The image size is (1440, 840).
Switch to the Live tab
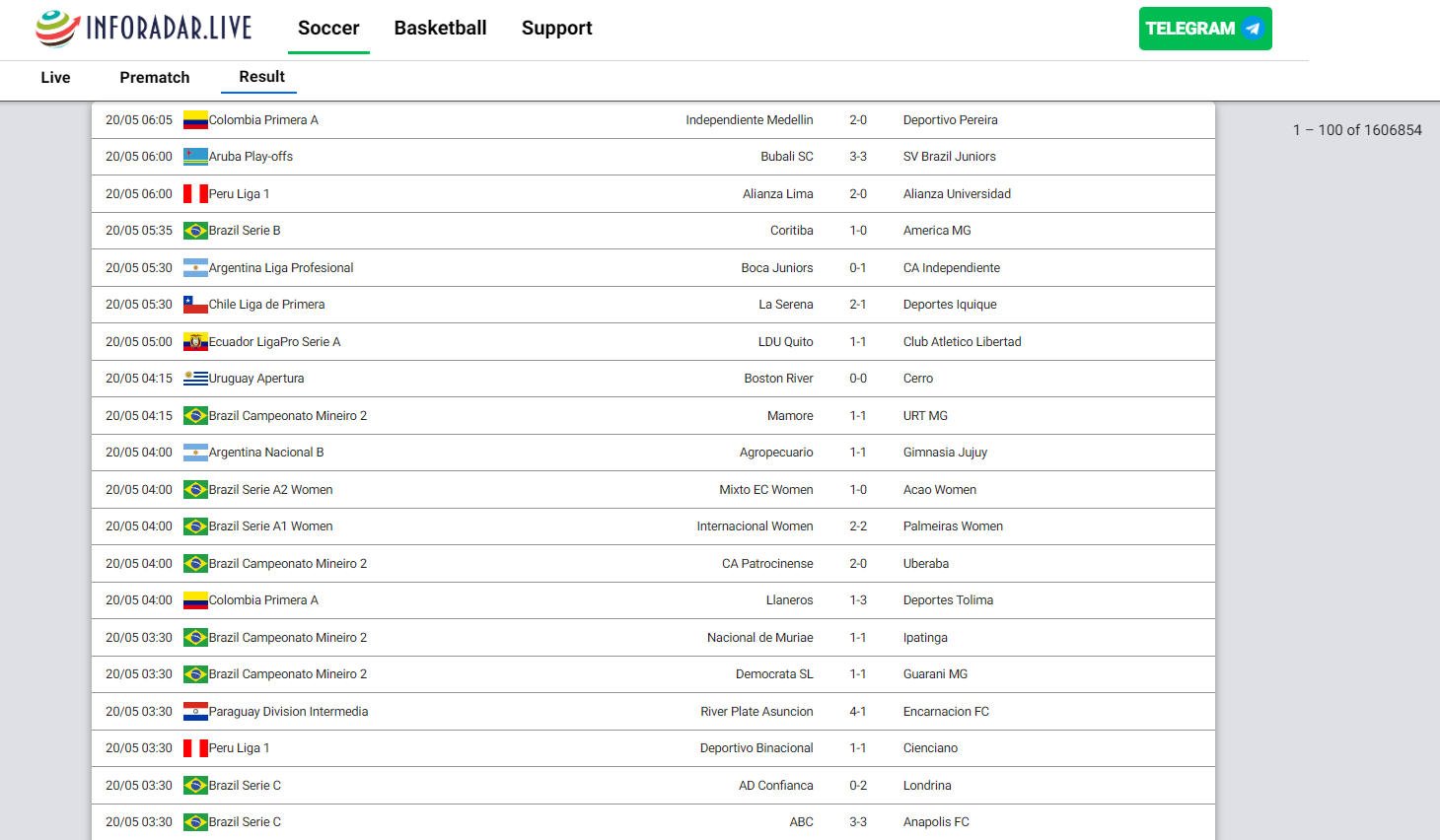(55, 77)
